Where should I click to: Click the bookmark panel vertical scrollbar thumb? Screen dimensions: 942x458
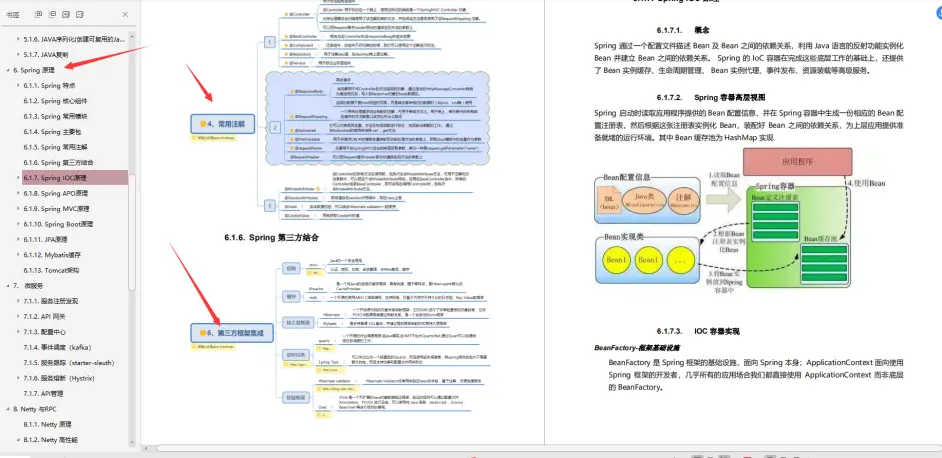(132, 231)
